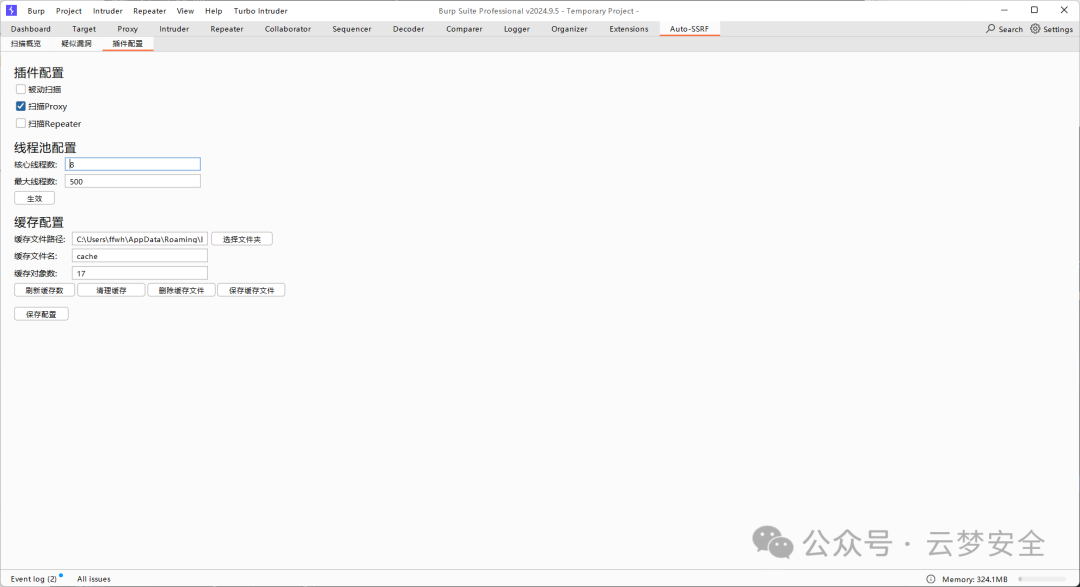Viewport: 1080px width, 587px height.
Task: Click the 选择文件夹 button
Action: coord(242,239)
